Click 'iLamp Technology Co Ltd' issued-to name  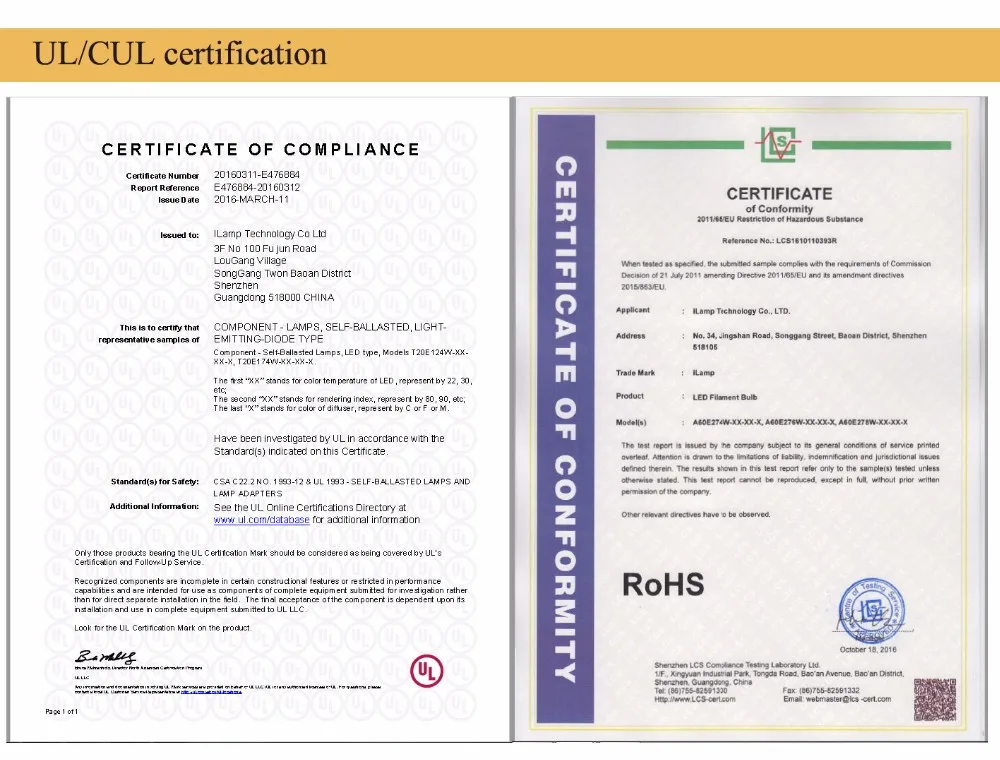tap(270, 233)
